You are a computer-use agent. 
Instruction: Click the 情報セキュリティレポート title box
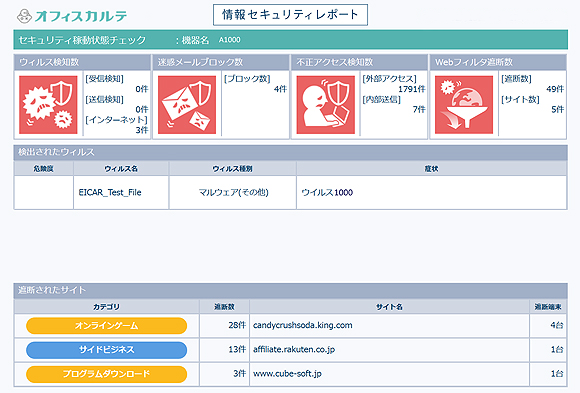(x=290, y=15)
